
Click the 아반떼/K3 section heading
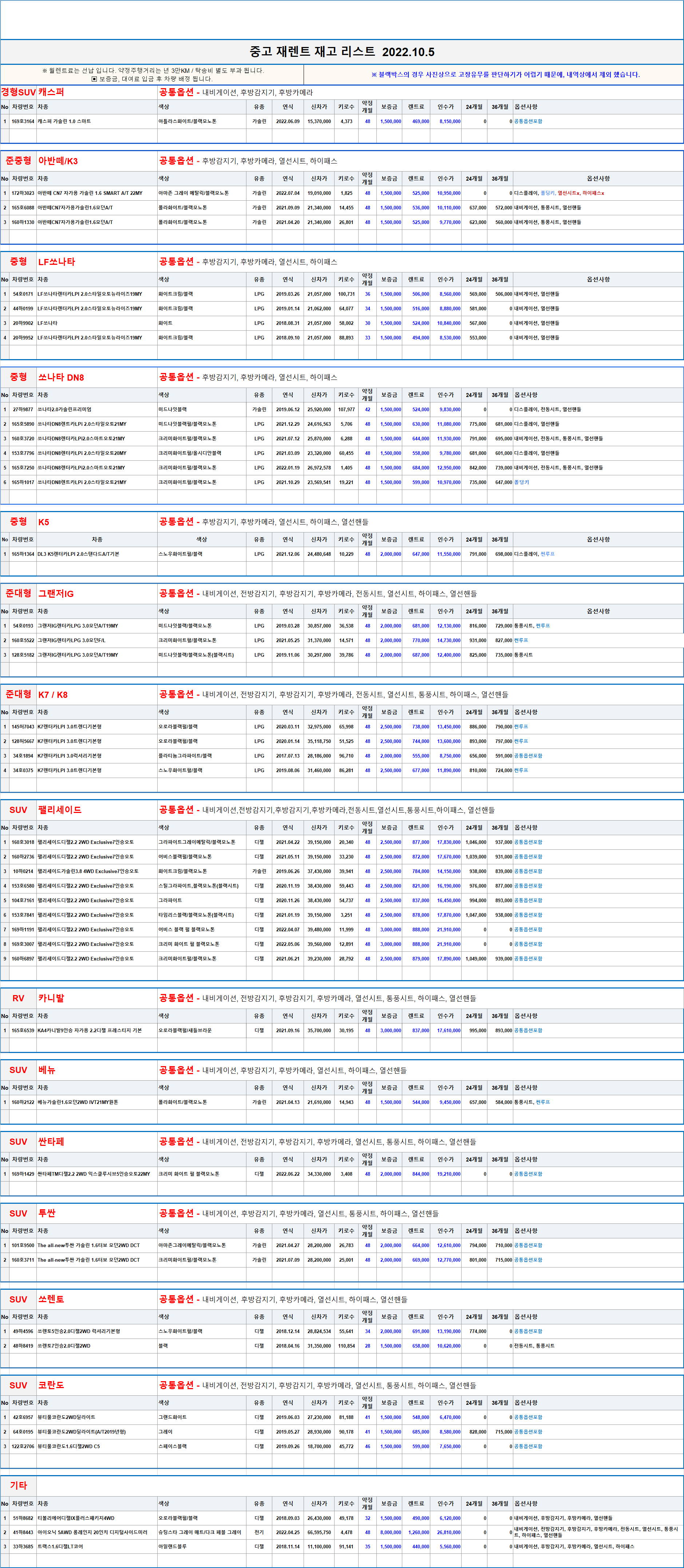58,161
